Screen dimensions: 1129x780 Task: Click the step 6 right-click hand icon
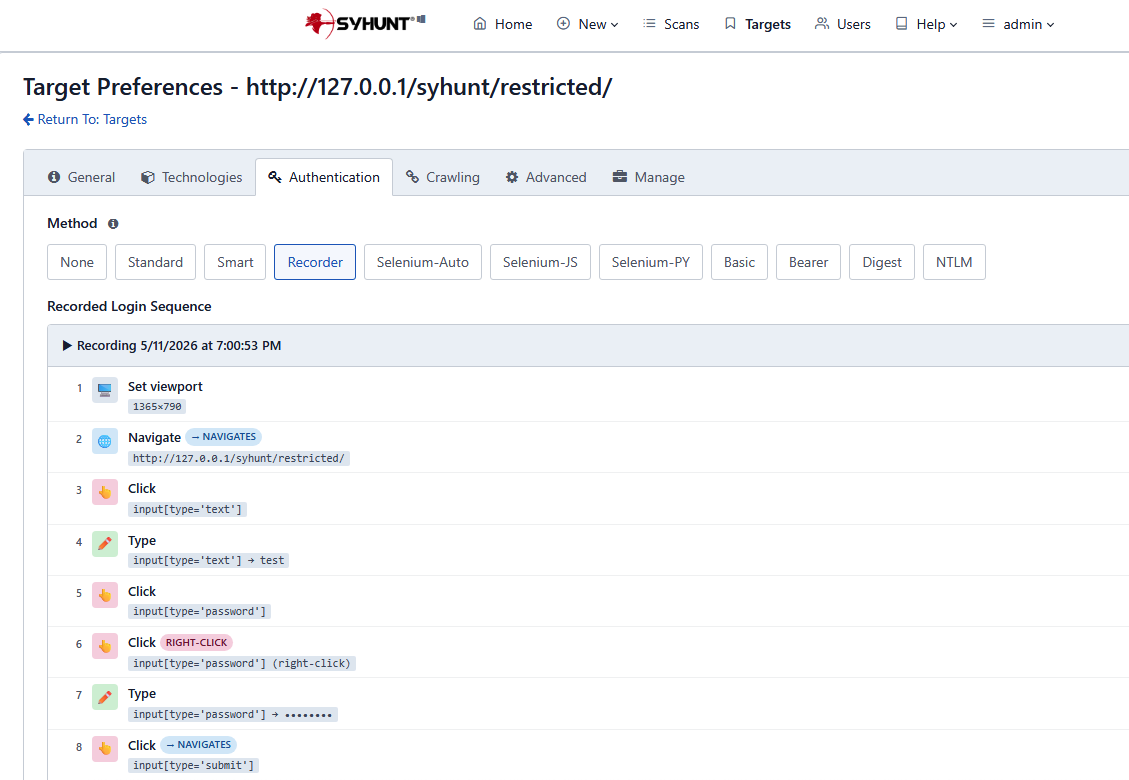coord(105,647)
